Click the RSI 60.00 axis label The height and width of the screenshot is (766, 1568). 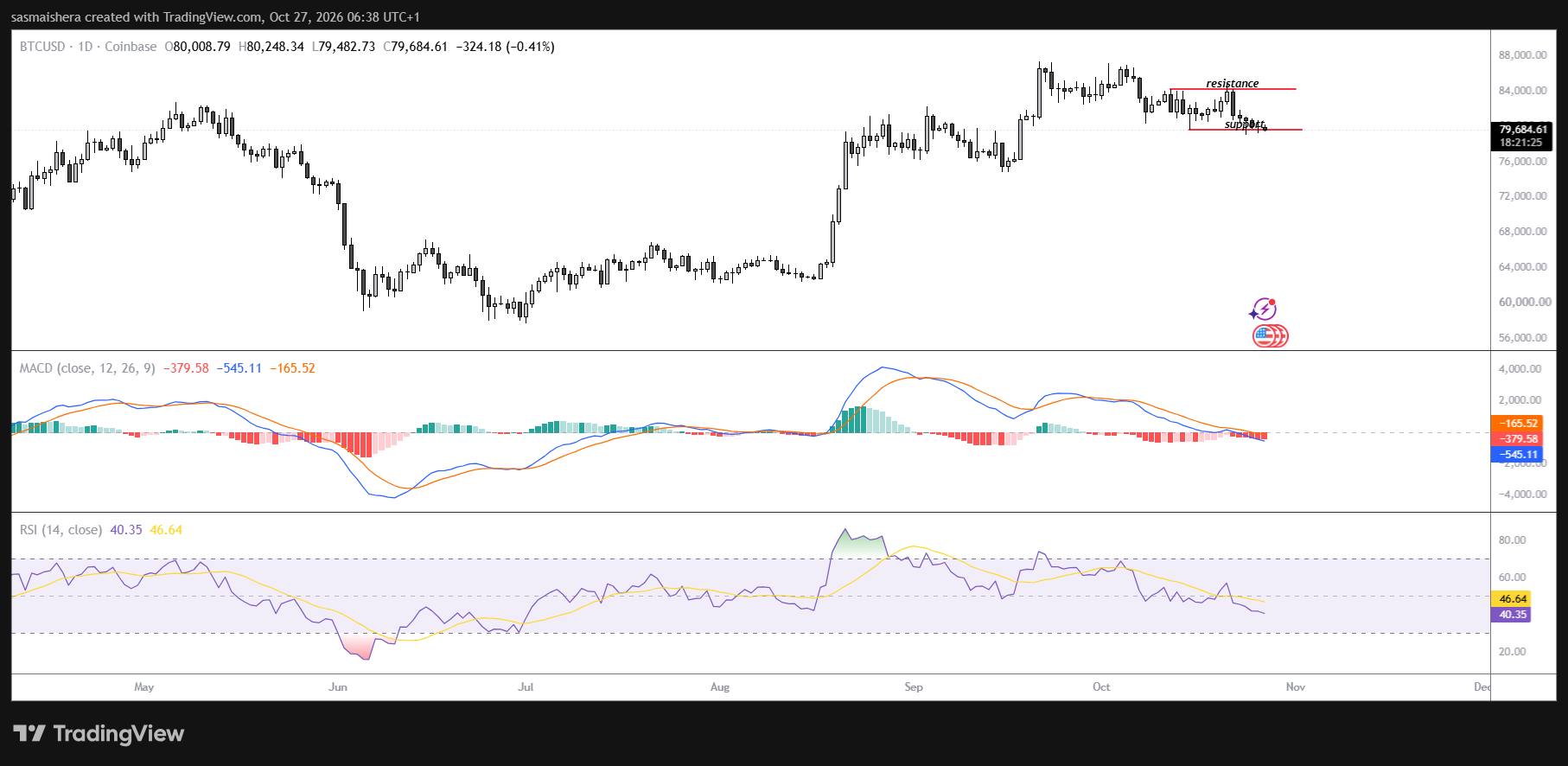(x=1512, y=578)
